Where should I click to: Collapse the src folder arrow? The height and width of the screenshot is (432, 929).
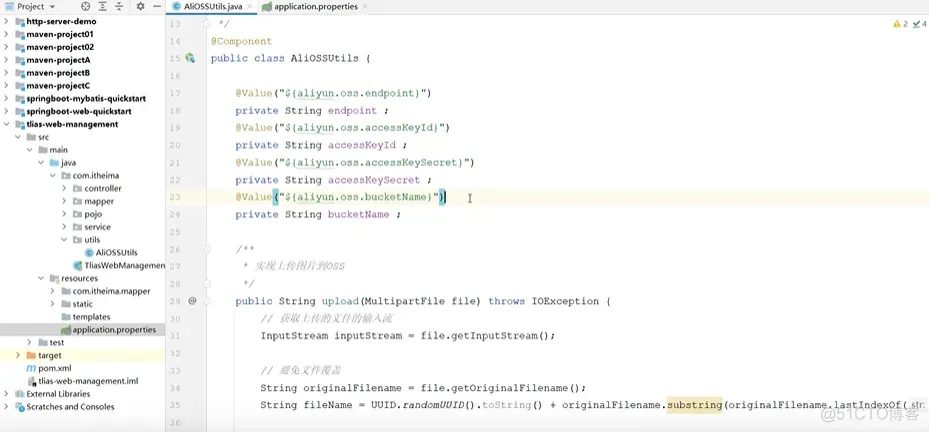[x=18, y=137]
